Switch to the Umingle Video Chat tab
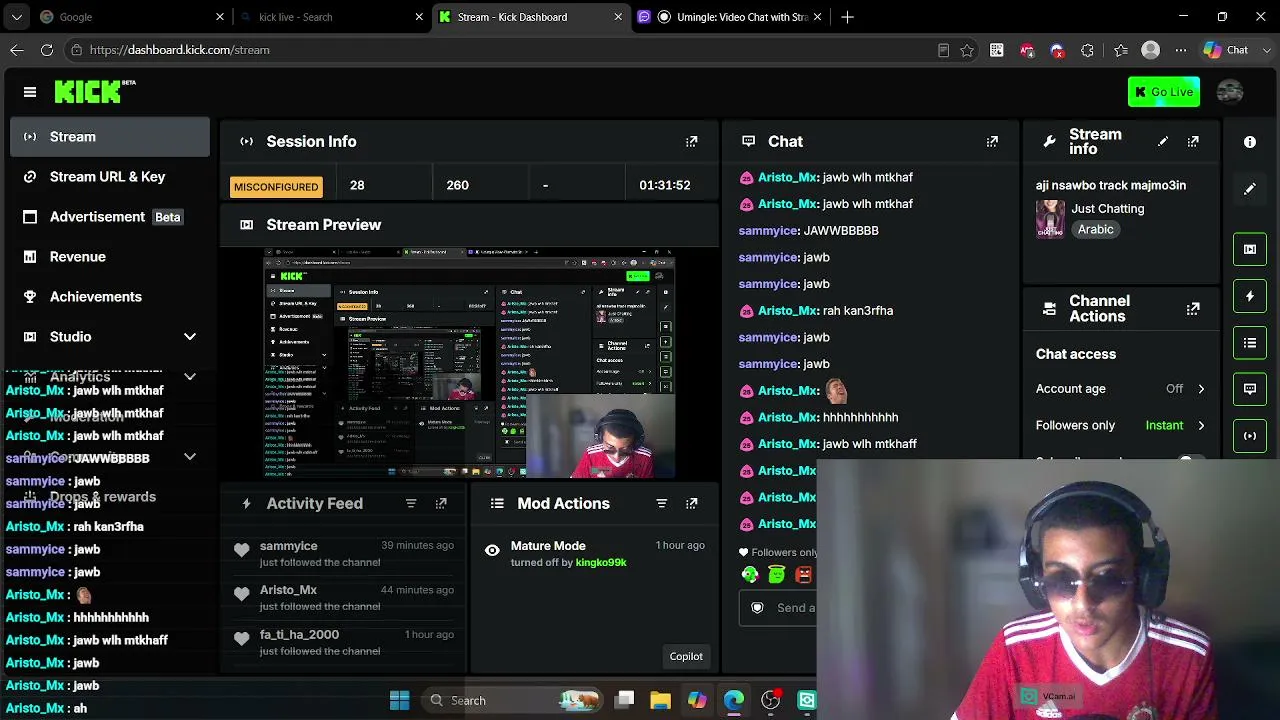The image size is (1280, 720). tap(729, 17)
